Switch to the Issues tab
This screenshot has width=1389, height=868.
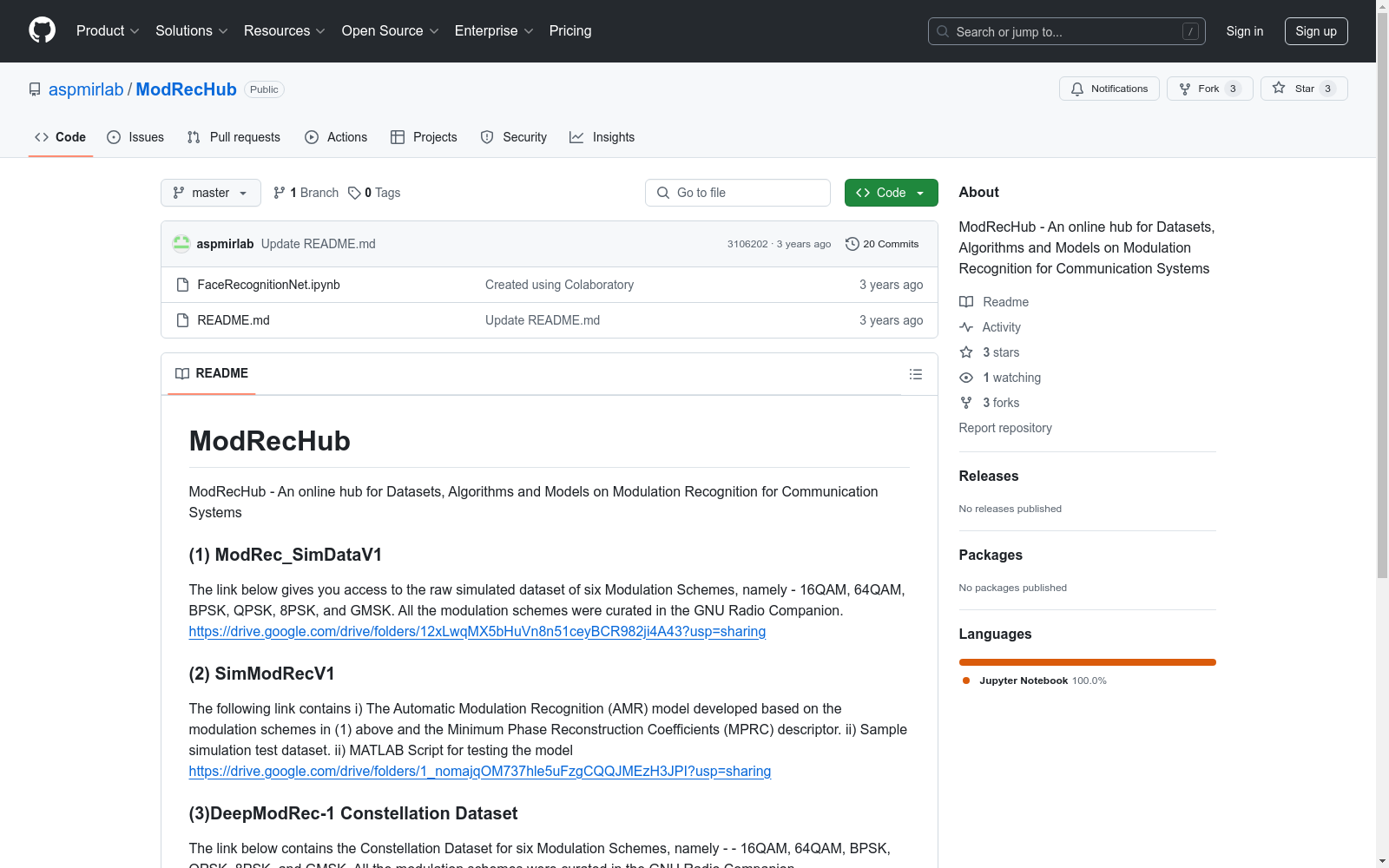135,137
